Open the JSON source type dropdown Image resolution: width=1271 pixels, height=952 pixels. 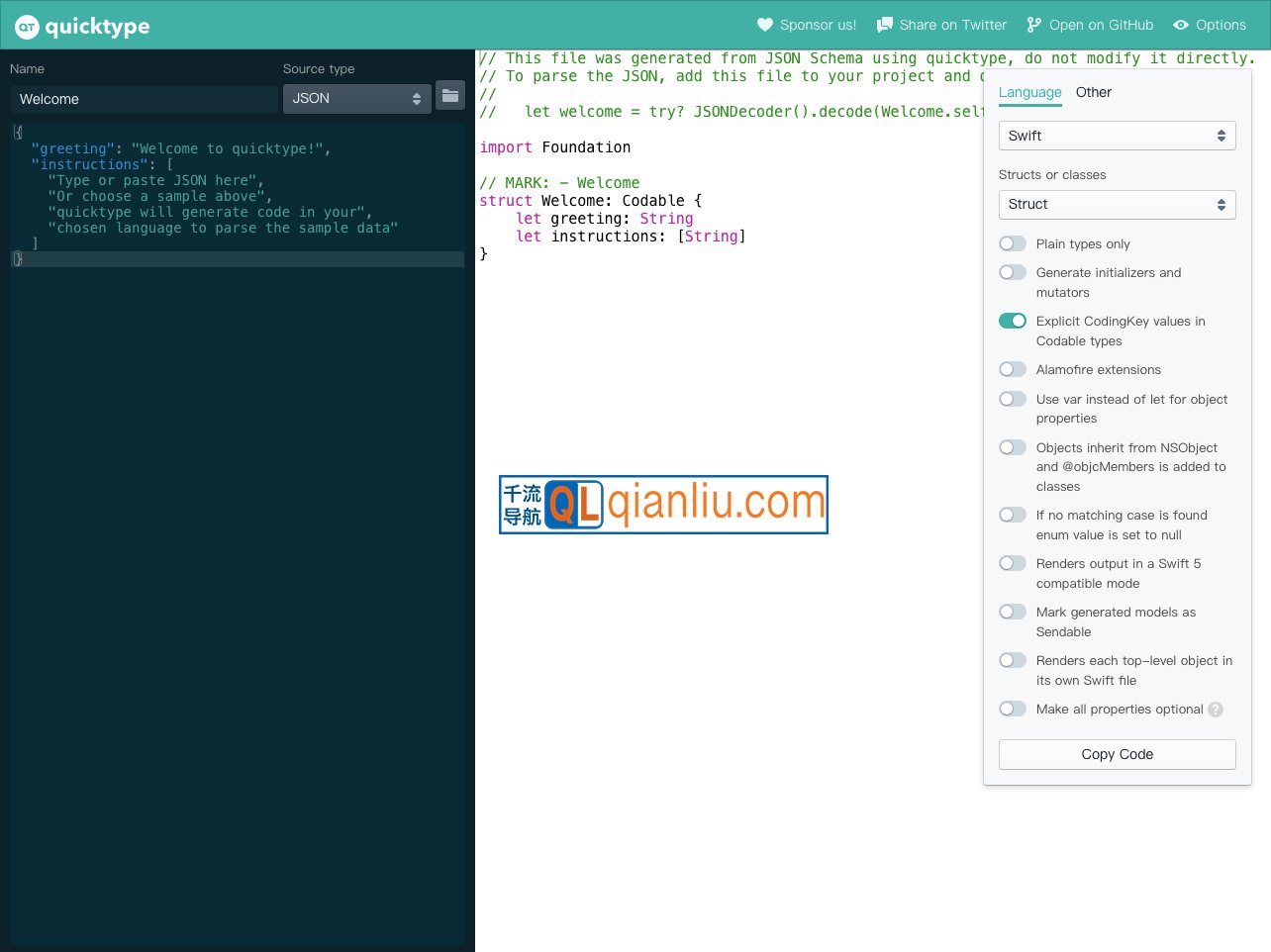pyautogui.click(x=356, y=99)
